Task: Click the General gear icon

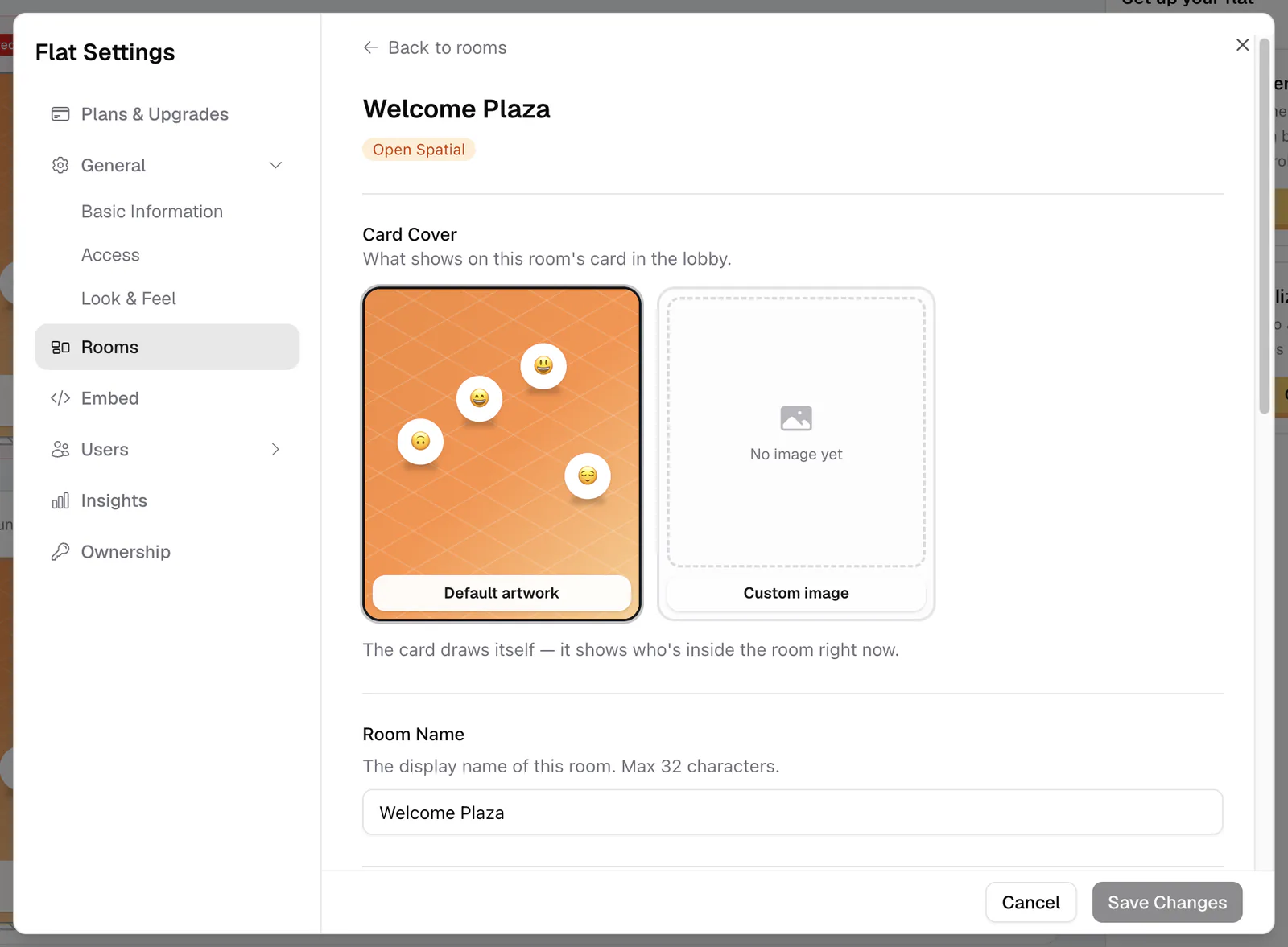Action: (x=60, y=165)
